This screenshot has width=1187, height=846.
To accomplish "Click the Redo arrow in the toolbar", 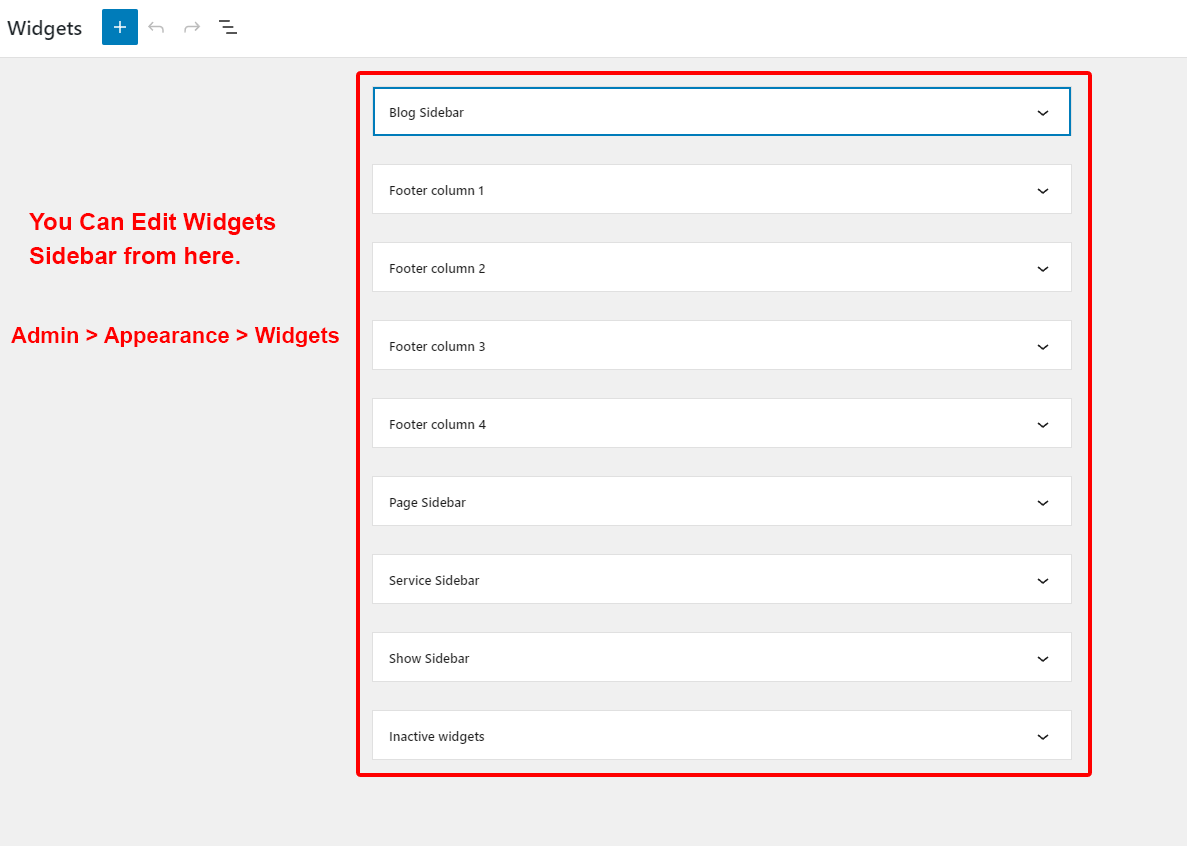I will click(x=192, y=27).
